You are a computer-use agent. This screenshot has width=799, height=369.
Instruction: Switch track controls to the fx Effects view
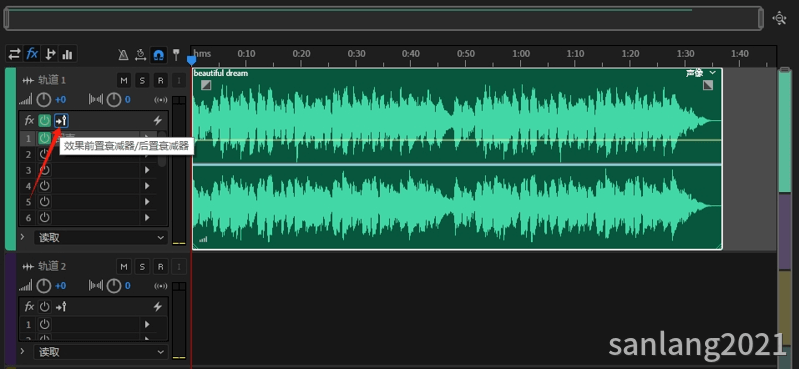(x=32, y=54)
